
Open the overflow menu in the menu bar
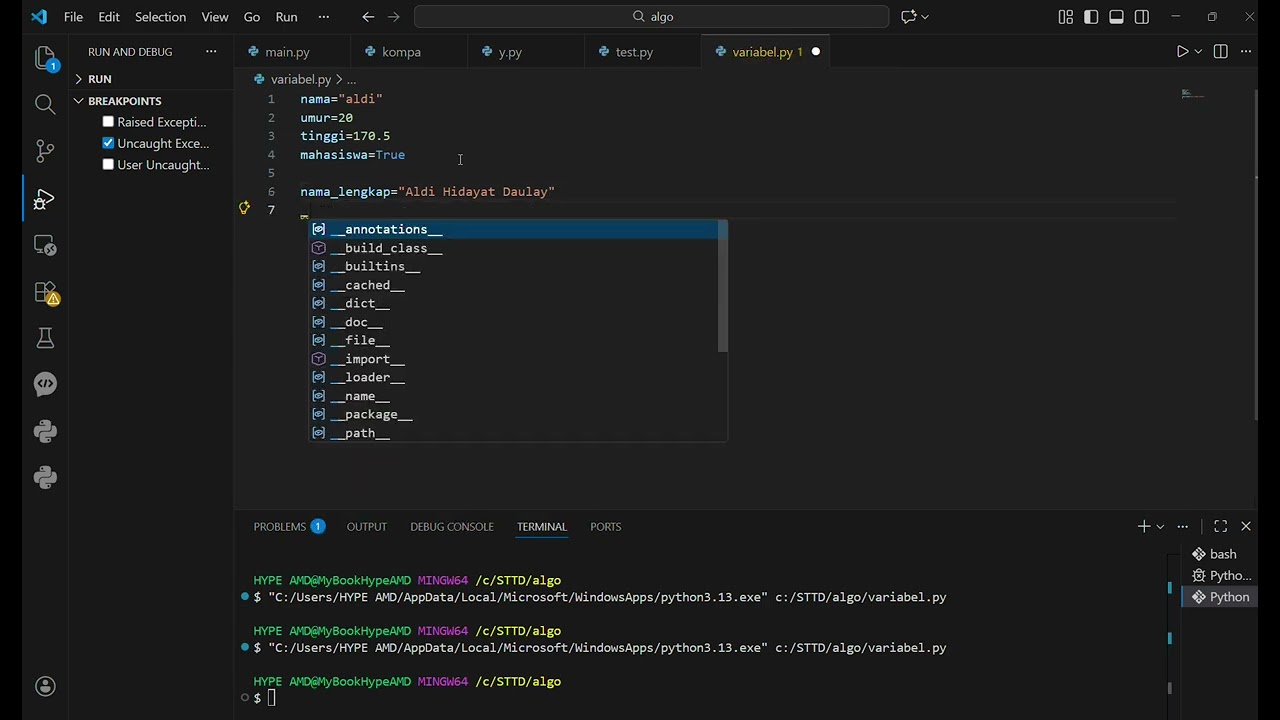click(x=323, y=17)
